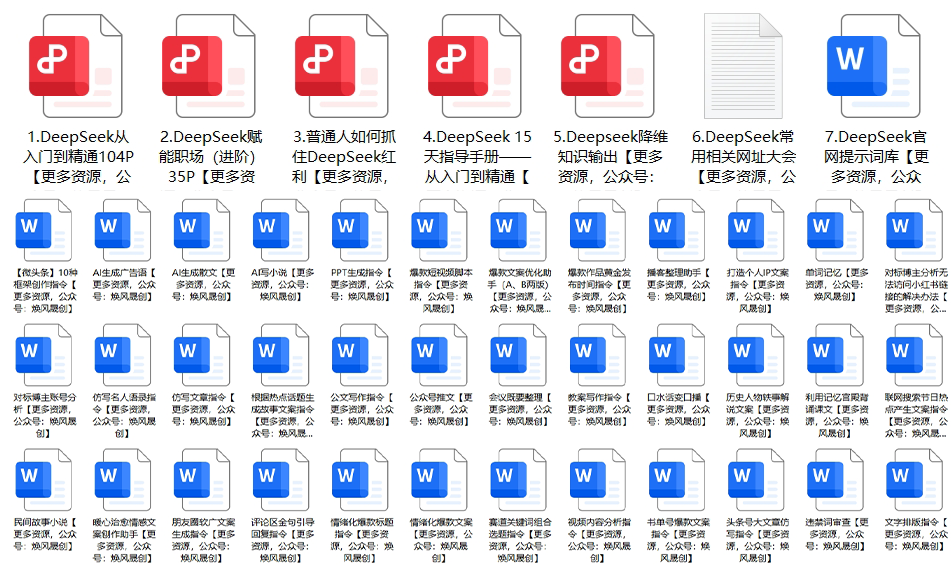Select the '公文写作指令' Word document

(358, 354)
